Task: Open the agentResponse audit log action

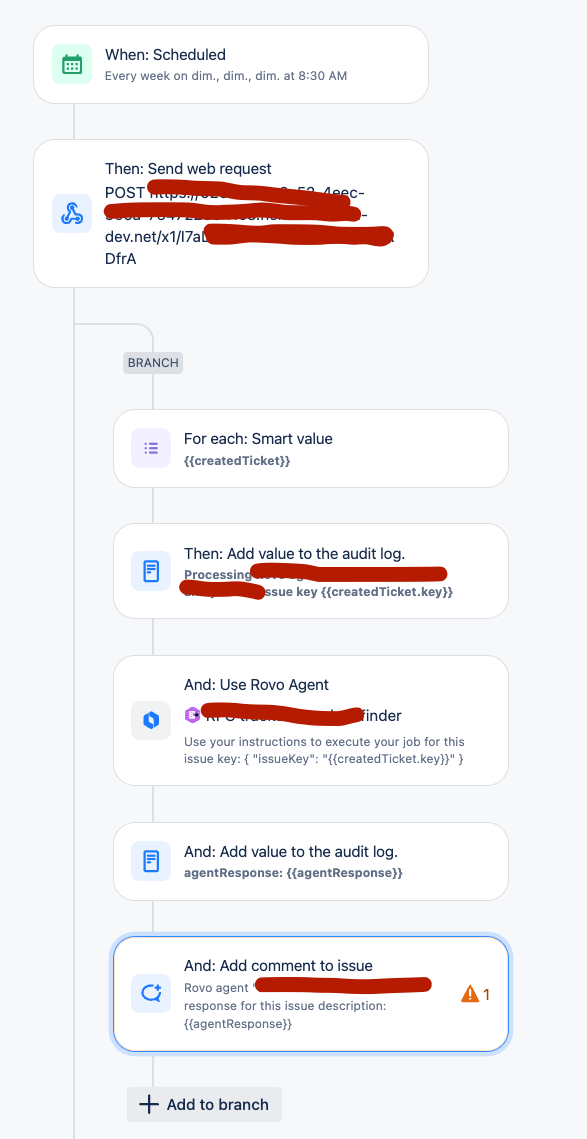Action: [x=311, y=862]
